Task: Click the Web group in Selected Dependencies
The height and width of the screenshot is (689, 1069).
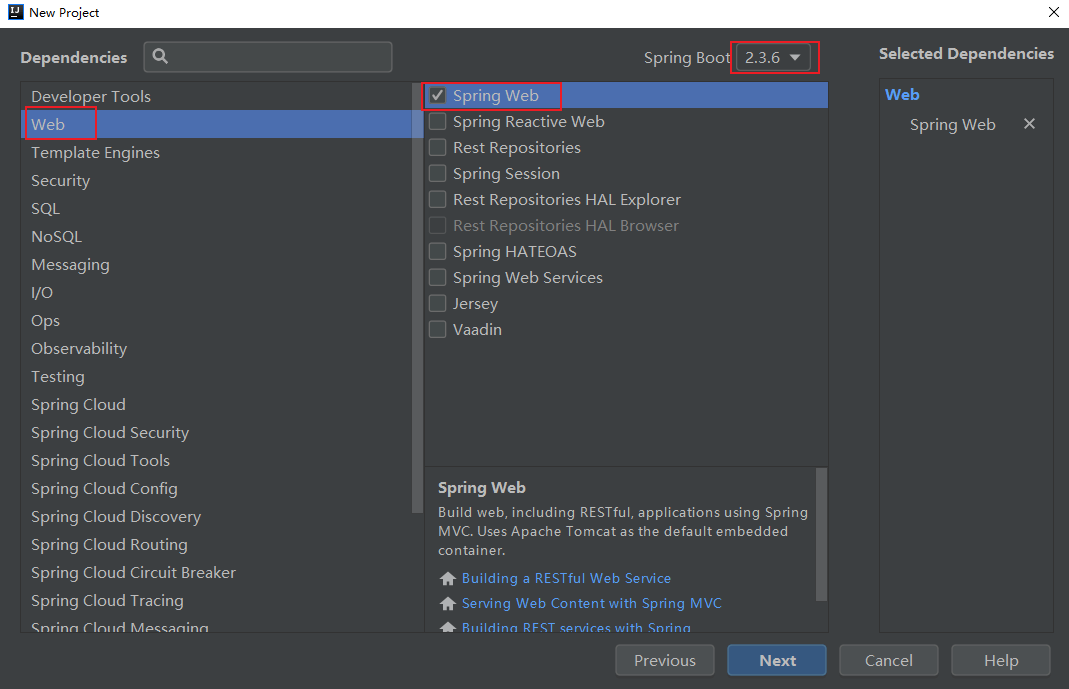Action: [902, 95]
